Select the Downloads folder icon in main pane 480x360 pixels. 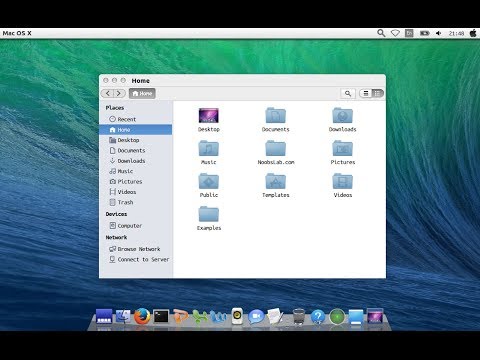pos(343,115)
